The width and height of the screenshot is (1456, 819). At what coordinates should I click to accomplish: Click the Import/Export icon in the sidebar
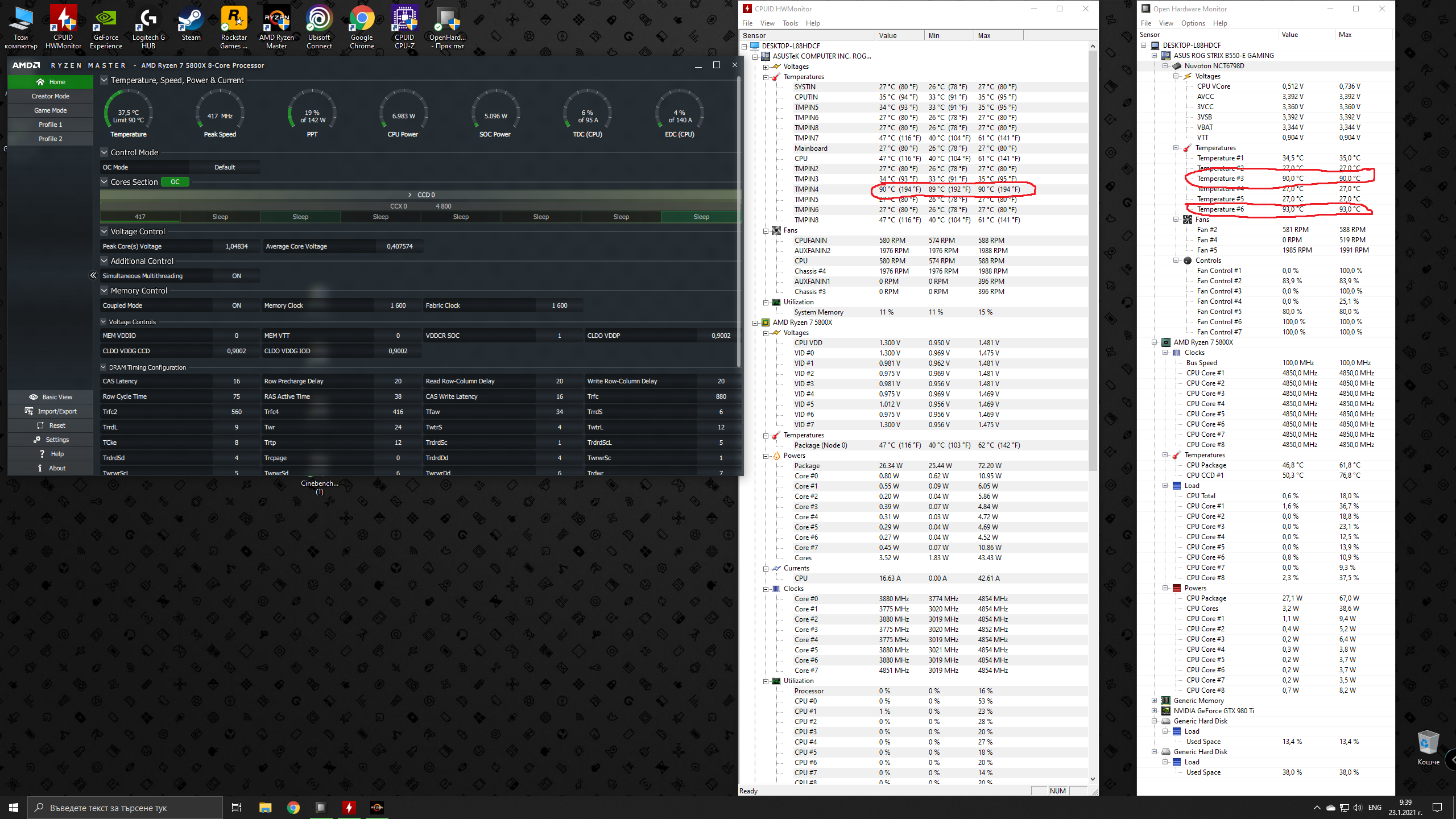click(x=29, y=411)
